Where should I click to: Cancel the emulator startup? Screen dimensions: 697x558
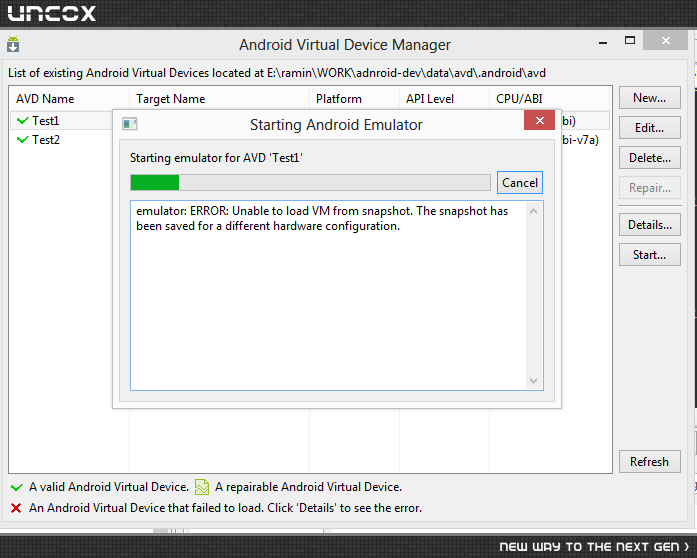[520, 183]
